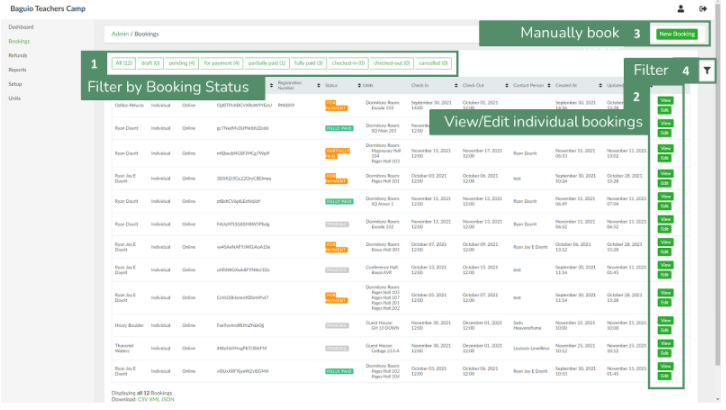Open the filter funnel icon
The width and height of the screenshot is (726, 410).
point(707,71)
